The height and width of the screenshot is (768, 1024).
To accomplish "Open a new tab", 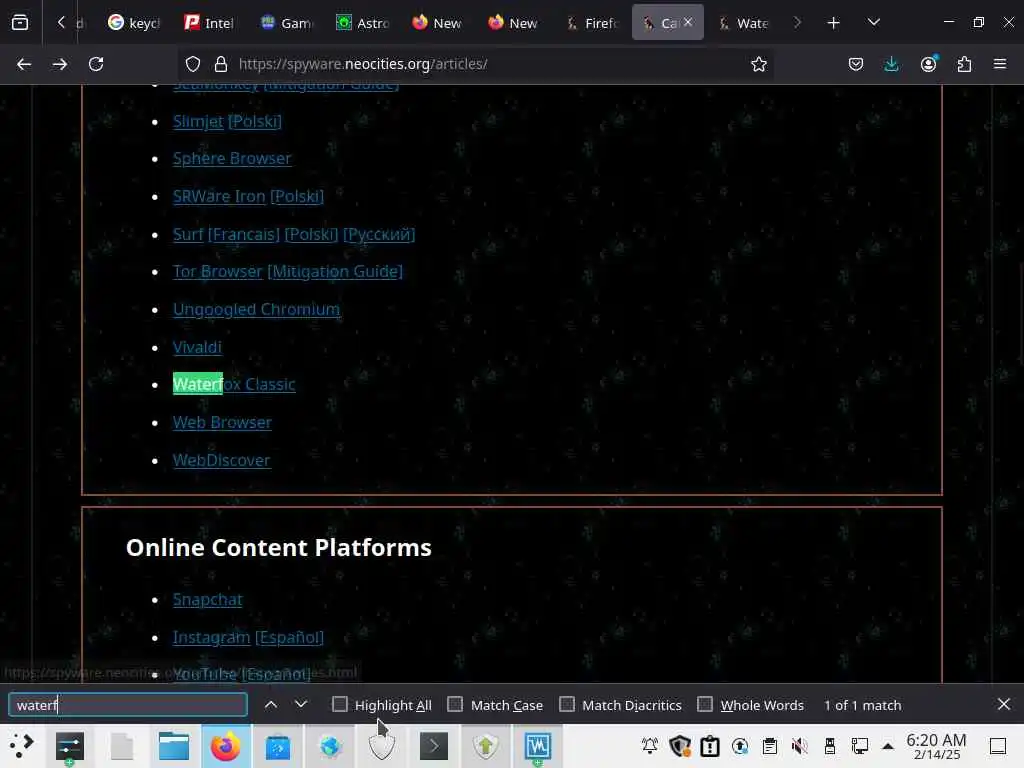I will [833, 23].
